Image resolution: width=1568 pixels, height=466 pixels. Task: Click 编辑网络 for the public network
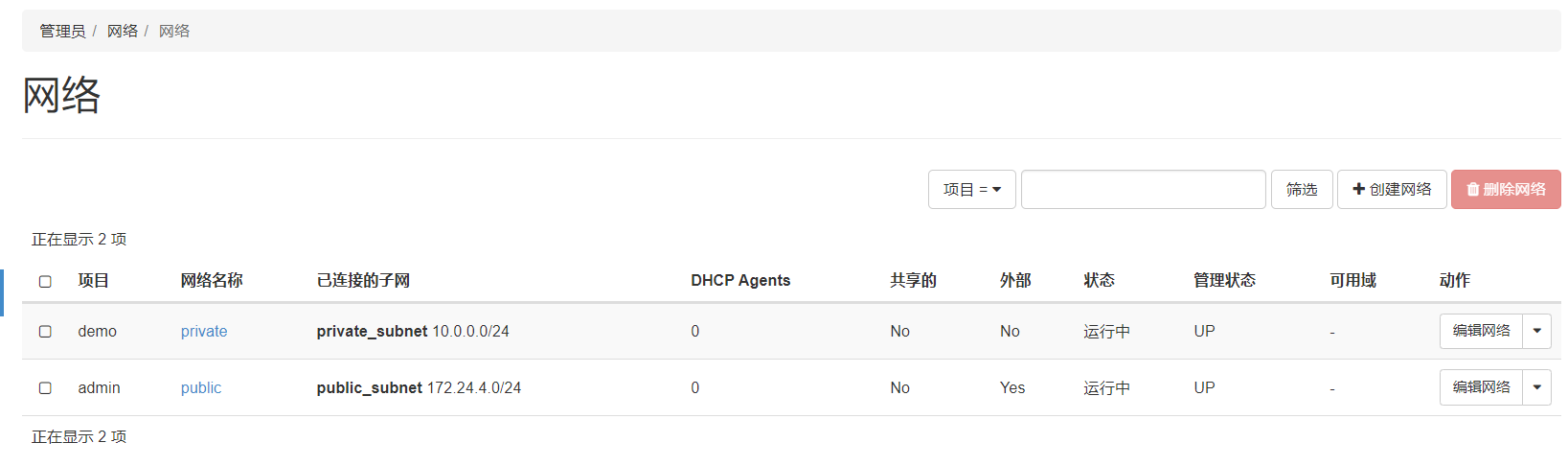point(1481,387)
